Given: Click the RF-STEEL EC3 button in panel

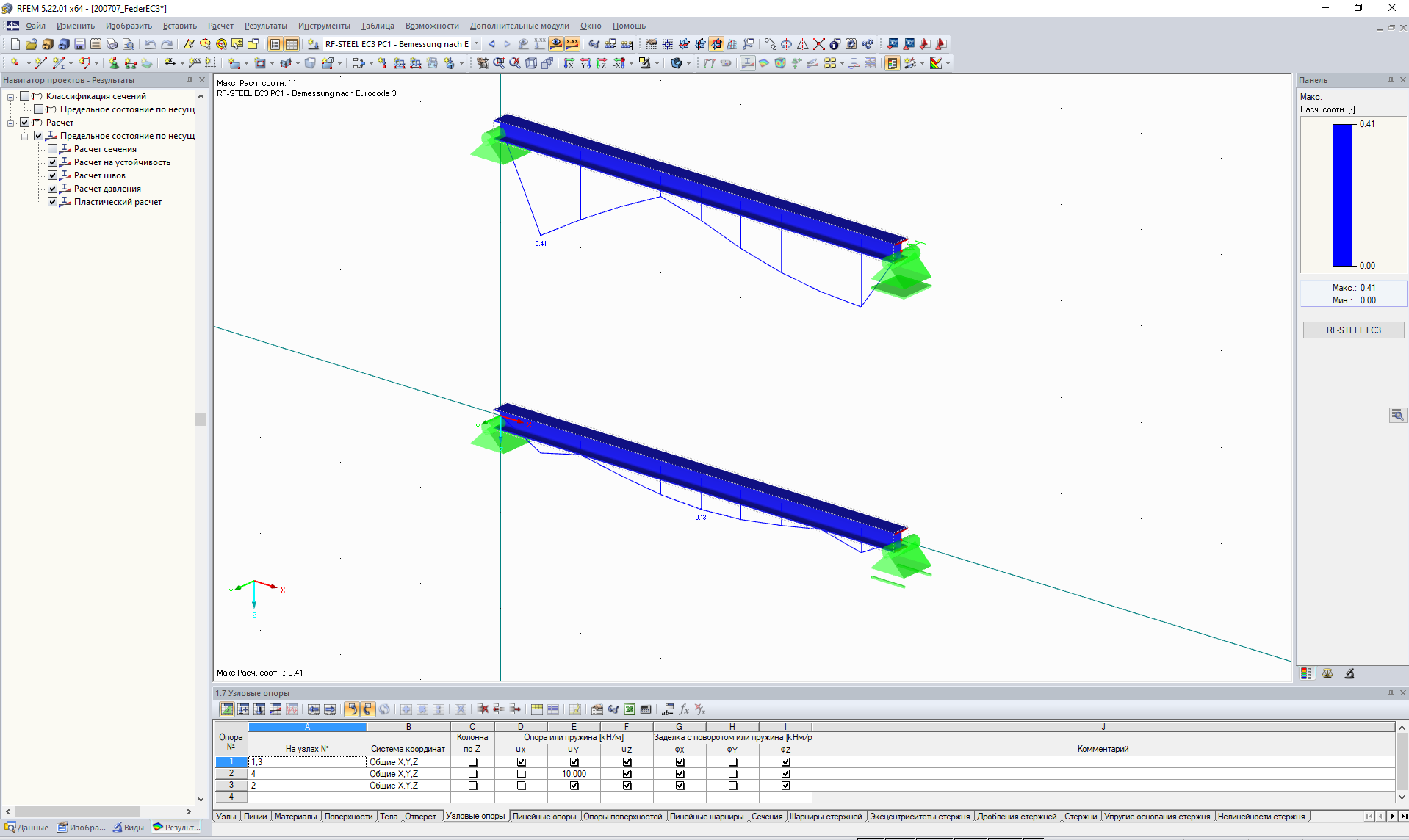Looking at the screenshot, I should point(1353,330).
